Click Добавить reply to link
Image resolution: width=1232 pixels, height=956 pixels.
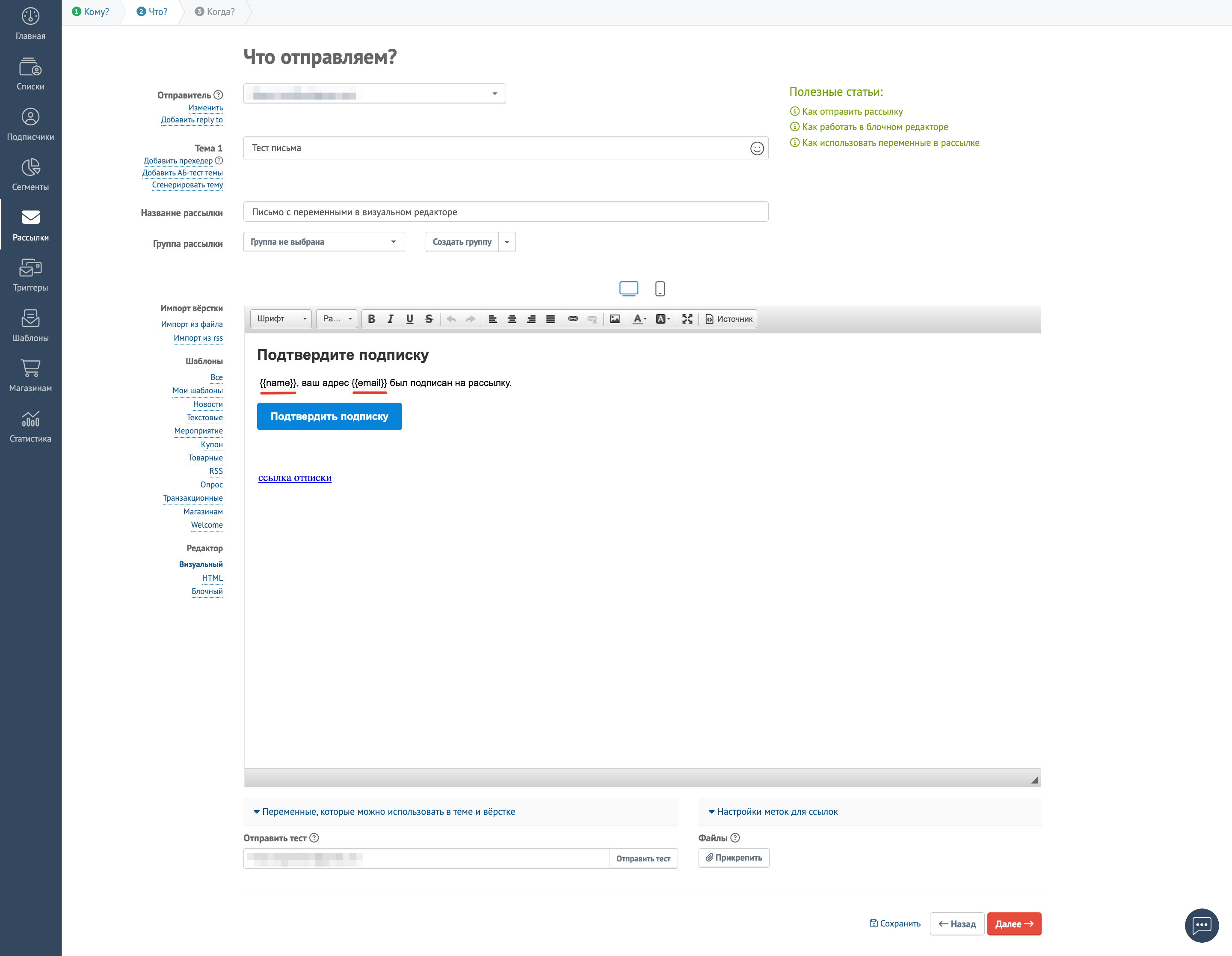point(192,120)
